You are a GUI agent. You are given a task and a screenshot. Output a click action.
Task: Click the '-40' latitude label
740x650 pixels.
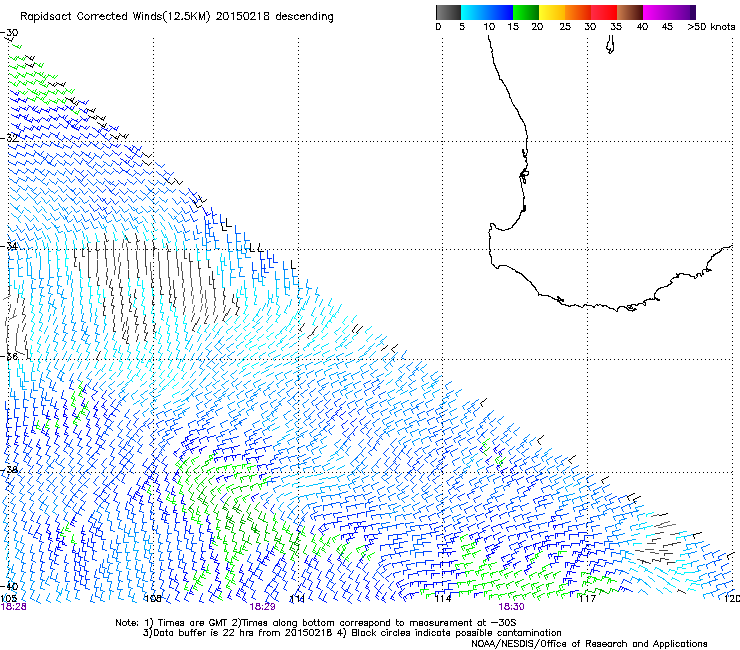point(9,587)
